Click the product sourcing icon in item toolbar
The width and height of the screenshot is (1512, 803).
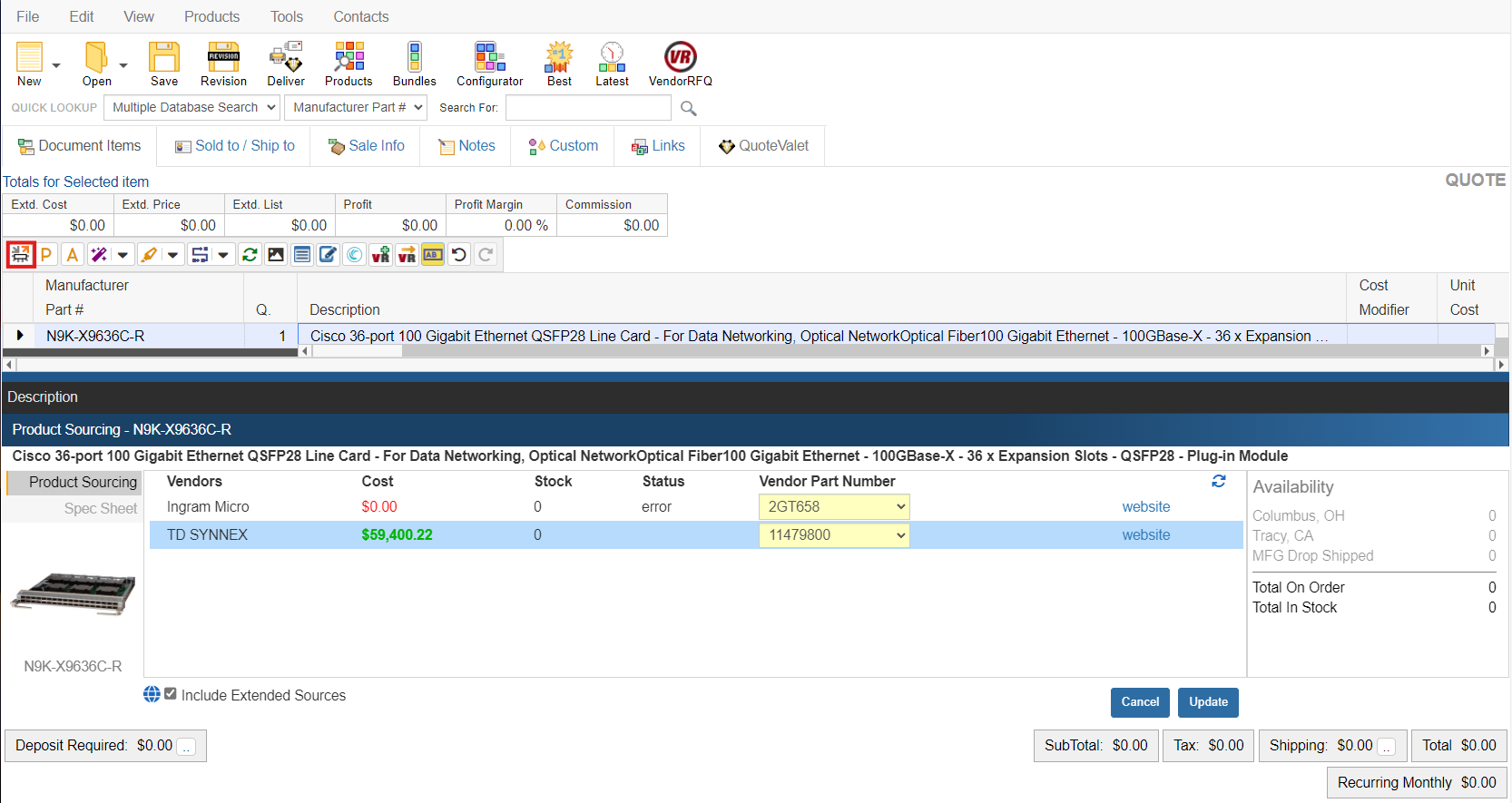coord(21,255)
